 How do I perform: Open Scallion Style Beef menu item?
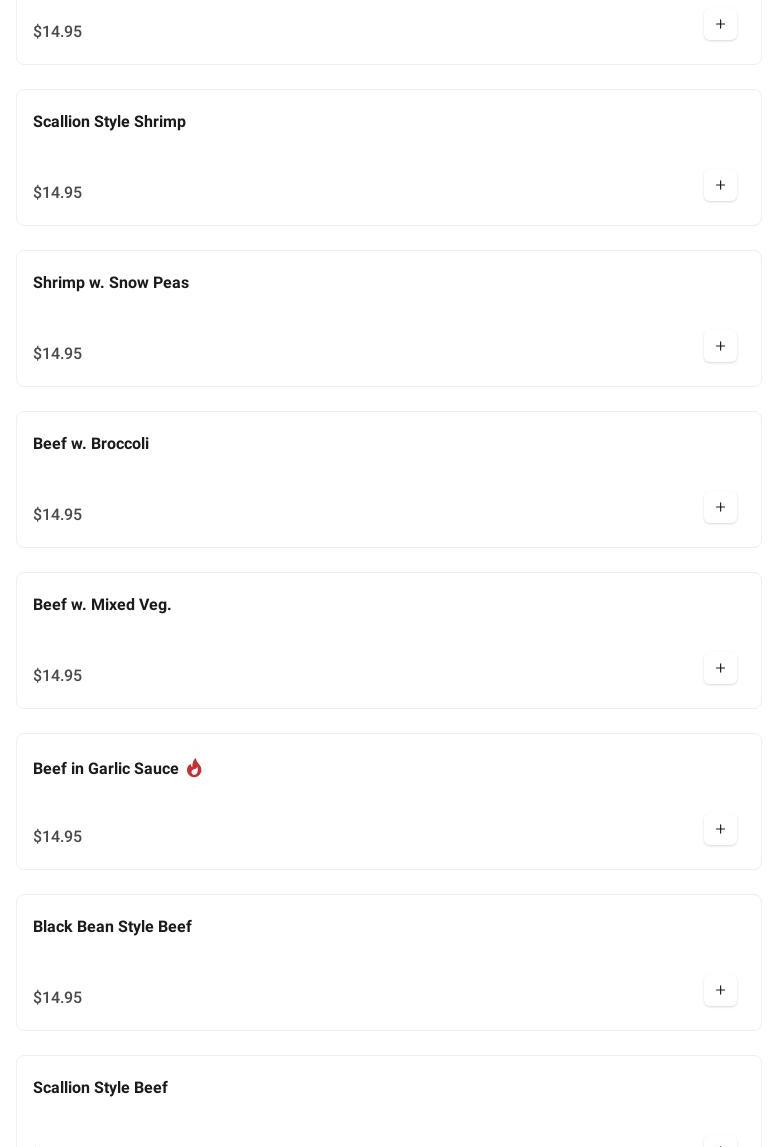[x=100, y=1088]
